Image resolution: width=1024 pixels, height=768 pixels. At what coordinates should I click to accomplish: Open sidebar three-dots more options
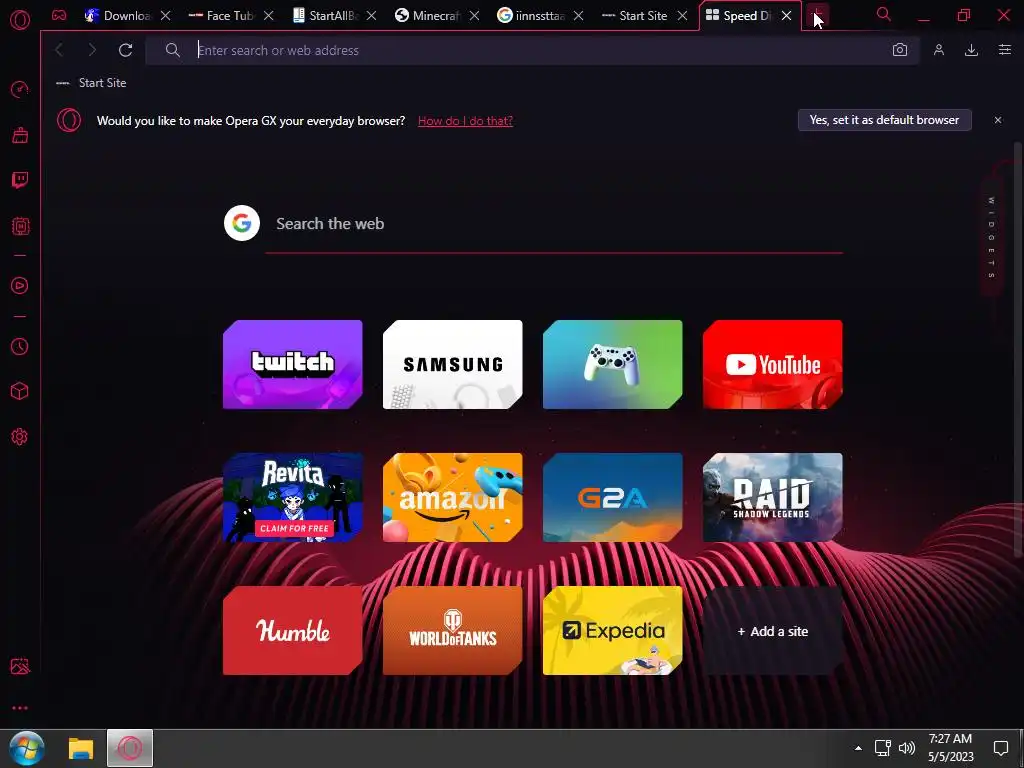point(20,708)
